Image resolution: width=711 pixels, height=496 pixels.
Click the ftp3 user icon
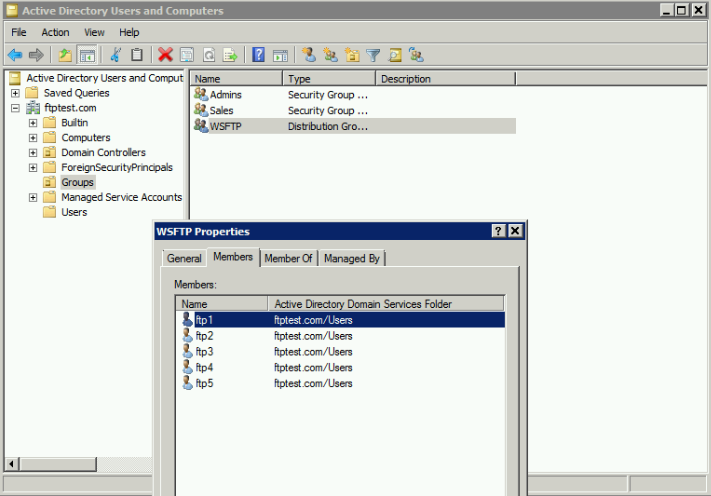pyautogui.click(x=187, y=351)
